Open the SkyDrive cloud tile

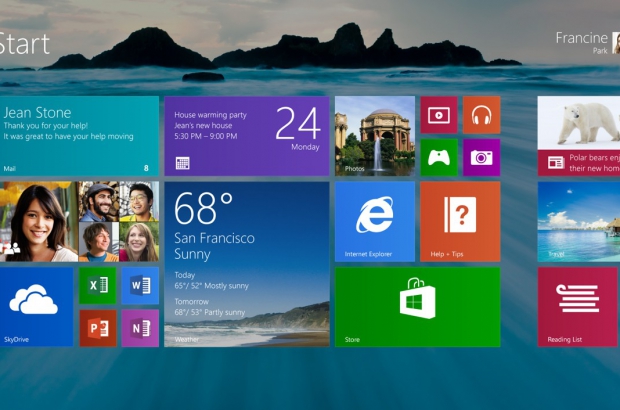point(36,306)
